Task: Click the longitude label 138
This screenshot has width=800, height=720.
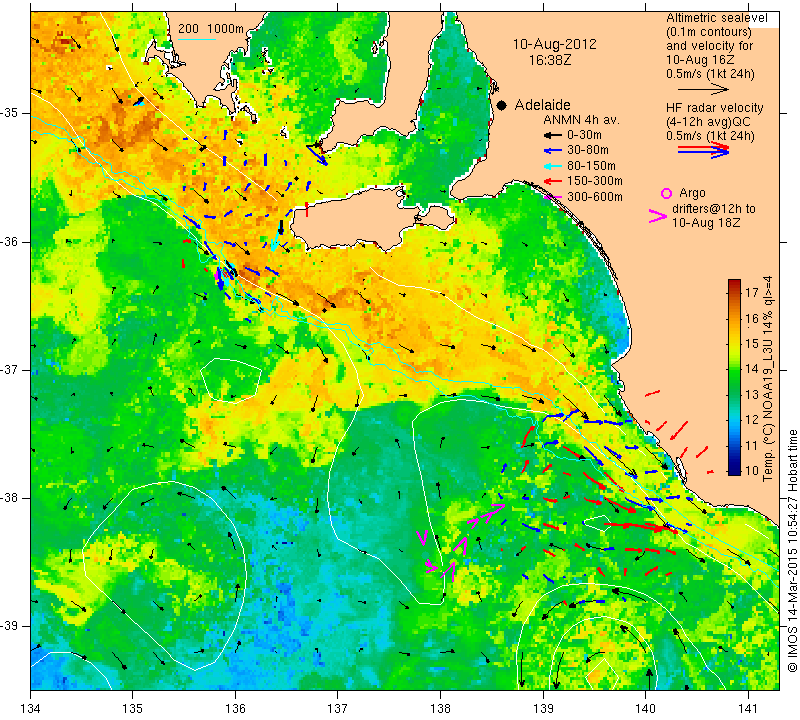Action: click(440, 709)
